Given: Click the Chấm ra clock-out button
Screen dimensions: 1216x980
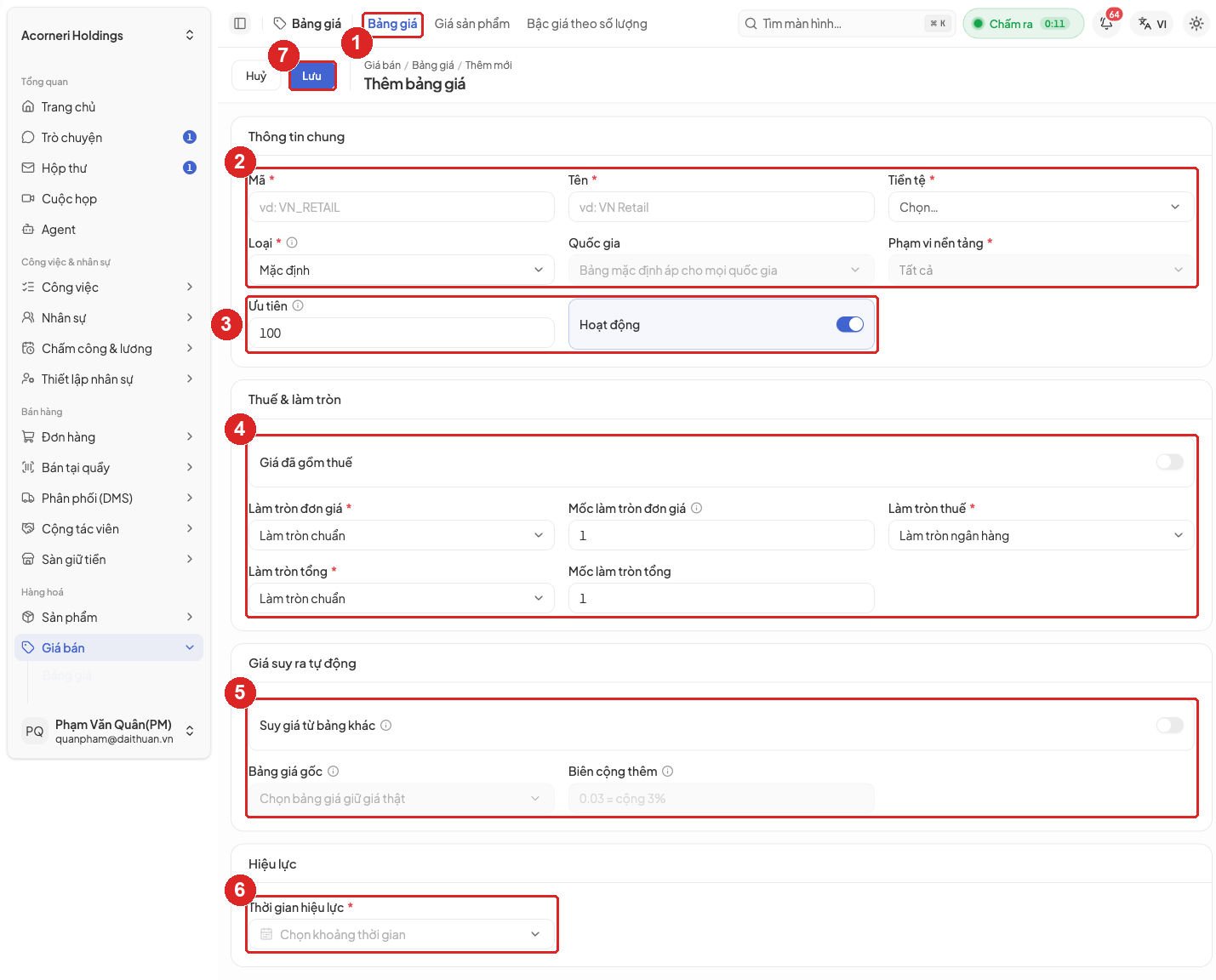Looking at the screenshot, I should (1024, 24).
